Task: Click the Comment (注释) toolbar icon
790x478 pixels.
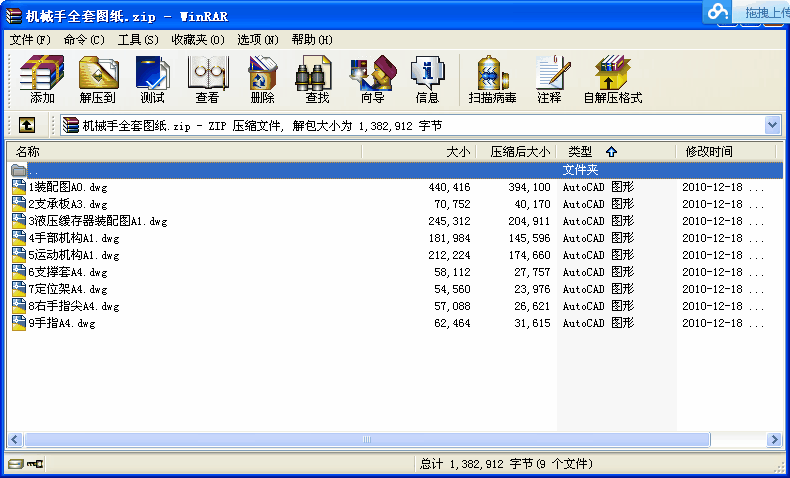Action: 549,80
